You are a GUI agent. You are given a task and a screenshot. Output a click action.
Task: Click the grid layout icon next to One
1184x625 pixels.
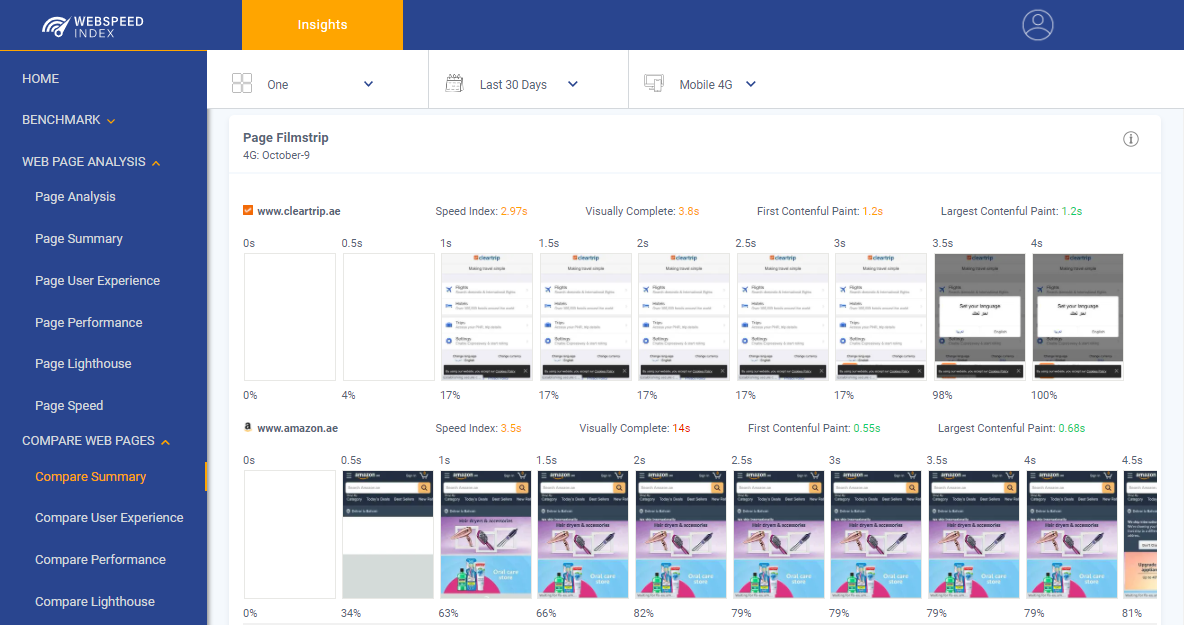point(242,84)
